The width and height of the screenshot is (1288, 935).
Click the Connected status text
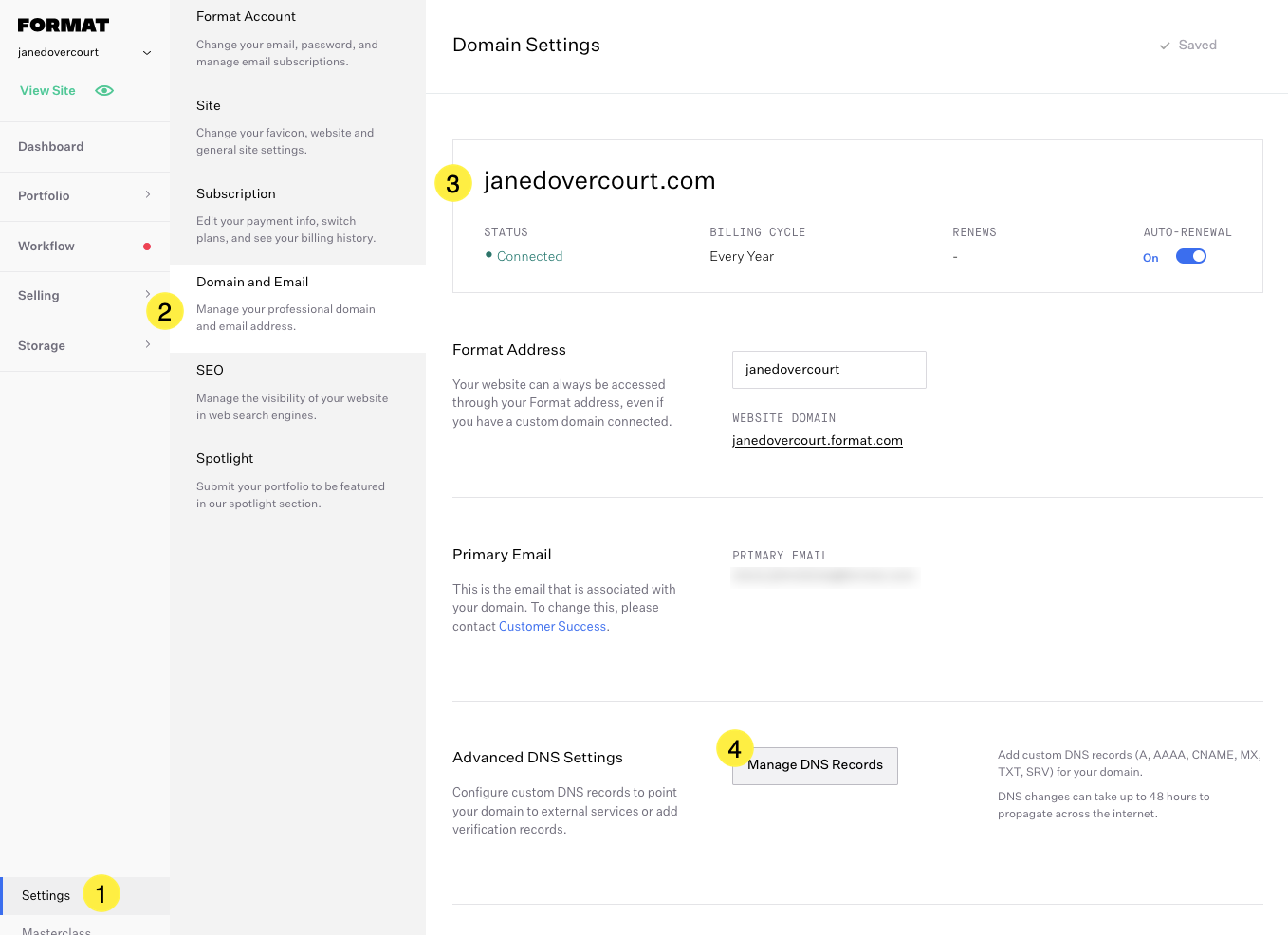pyautogui.click(x=529, y=257)
